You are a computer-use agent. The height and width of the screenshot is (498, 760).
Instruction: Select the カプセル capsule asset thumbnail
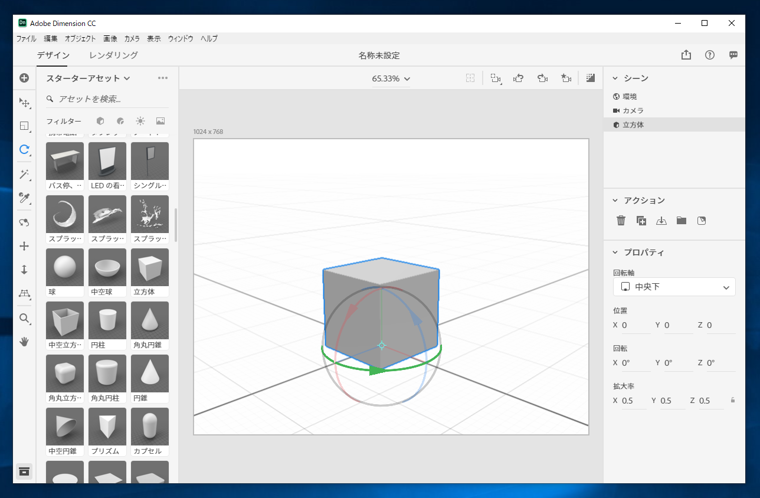pyautogui.click(x=150, y=427)
